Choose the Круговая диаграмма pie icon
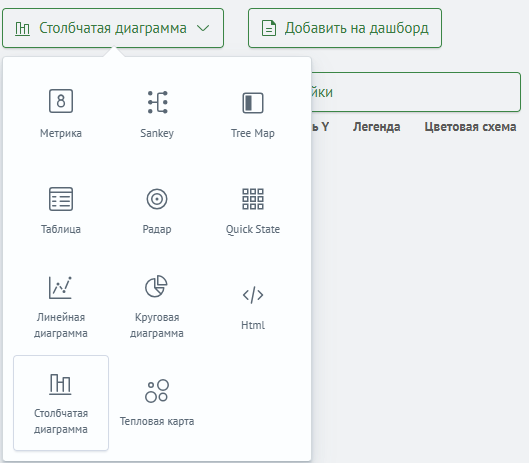 (x=156, y=286)
